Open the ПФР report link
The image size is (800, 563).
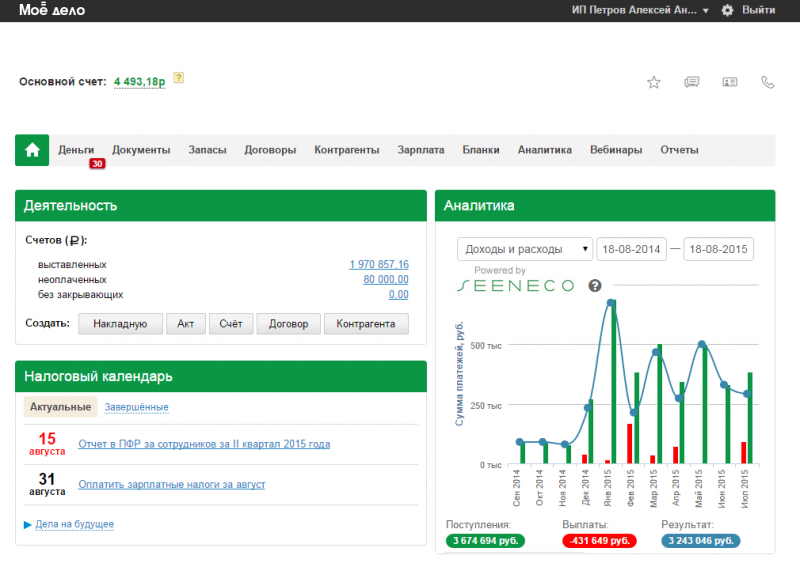(204, 444)
